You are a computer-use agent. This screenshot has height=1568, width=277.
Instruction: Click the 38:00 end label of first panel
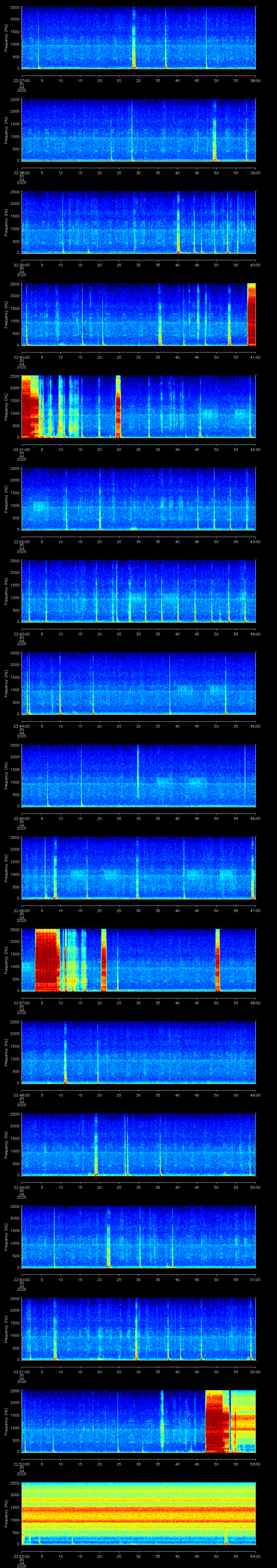point(255,80)
